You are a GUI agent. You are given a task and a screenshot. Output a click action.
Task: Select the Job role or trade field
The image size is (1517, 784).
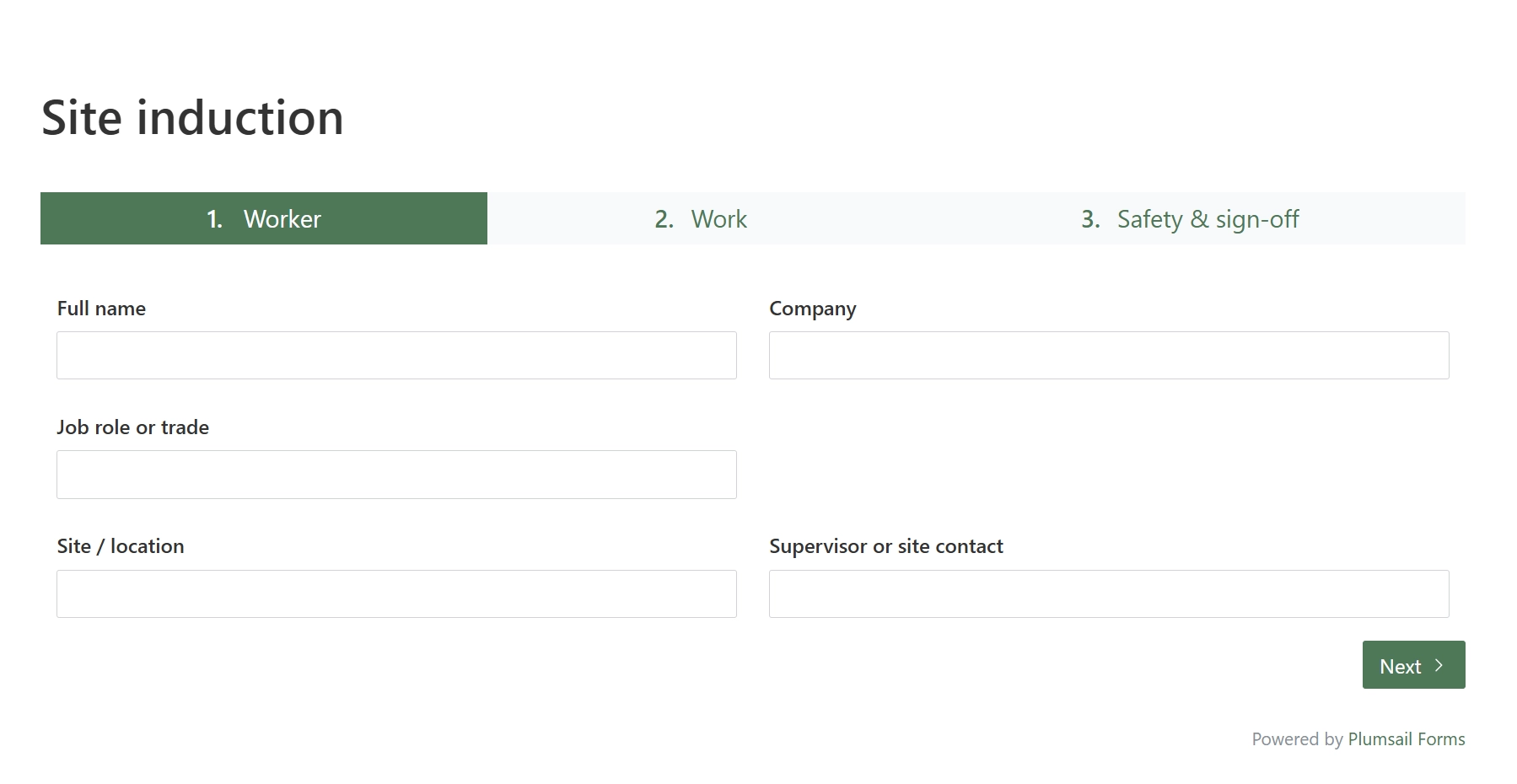click(x=396, y=475)
